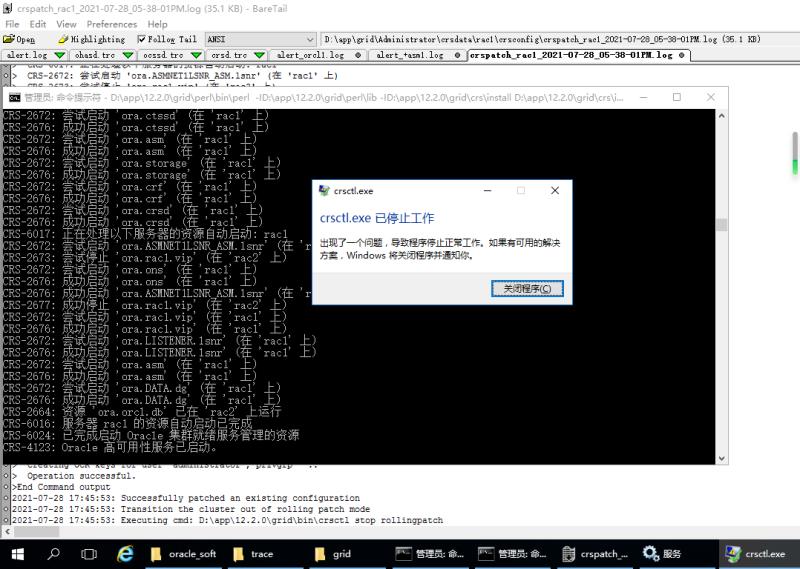Switch to first 管理员 command prompt on taskbar

point(430,554)
